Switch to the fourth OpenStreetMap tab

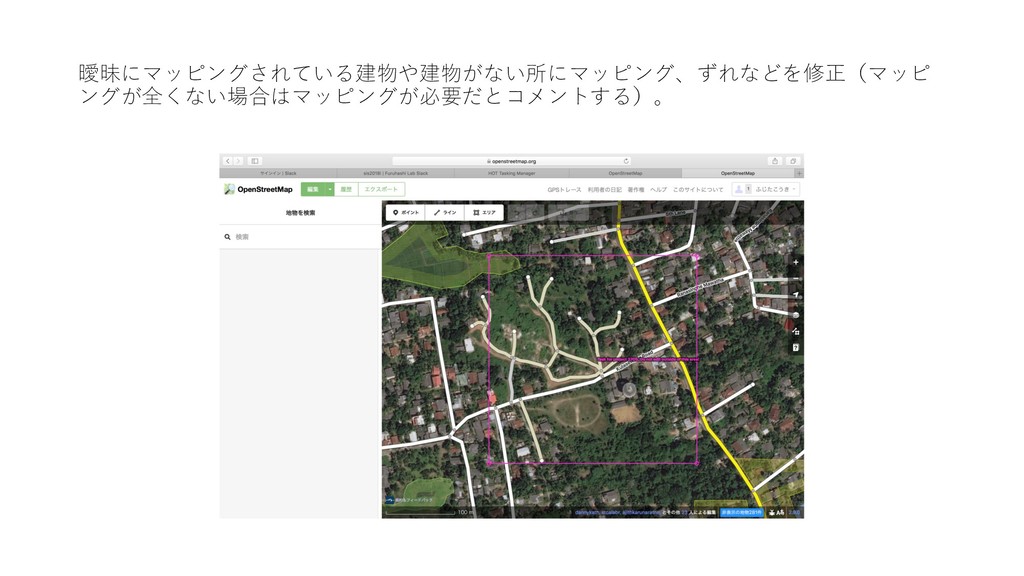(625, 173)
